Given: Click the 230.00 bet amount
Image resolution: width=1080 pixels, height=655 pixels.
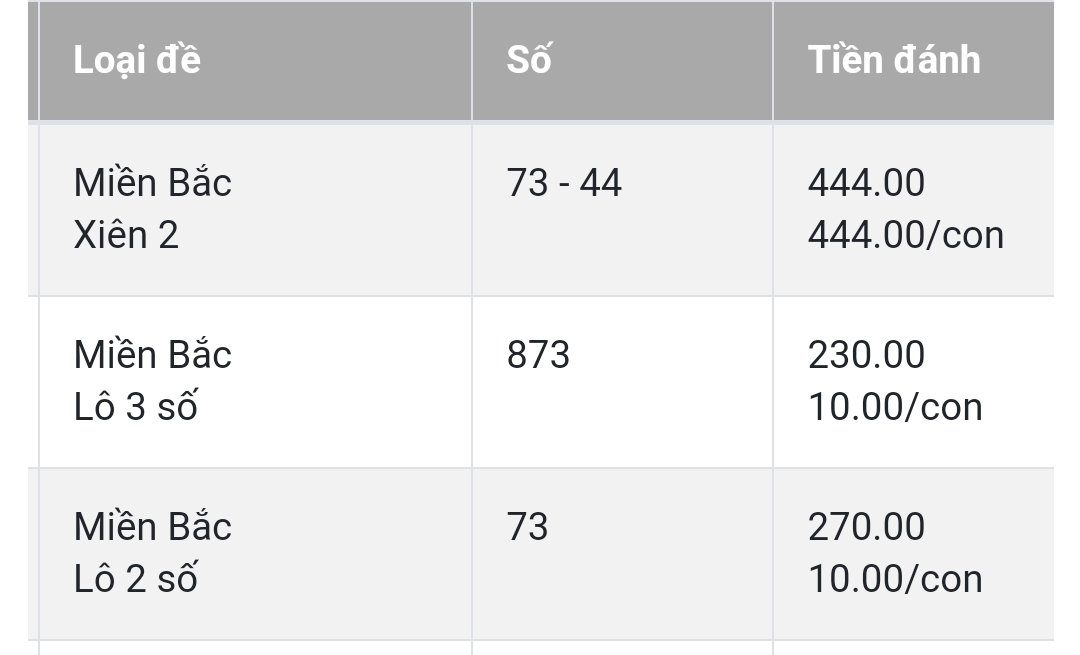Looking at the screenshot, I should tap(866, 355).
